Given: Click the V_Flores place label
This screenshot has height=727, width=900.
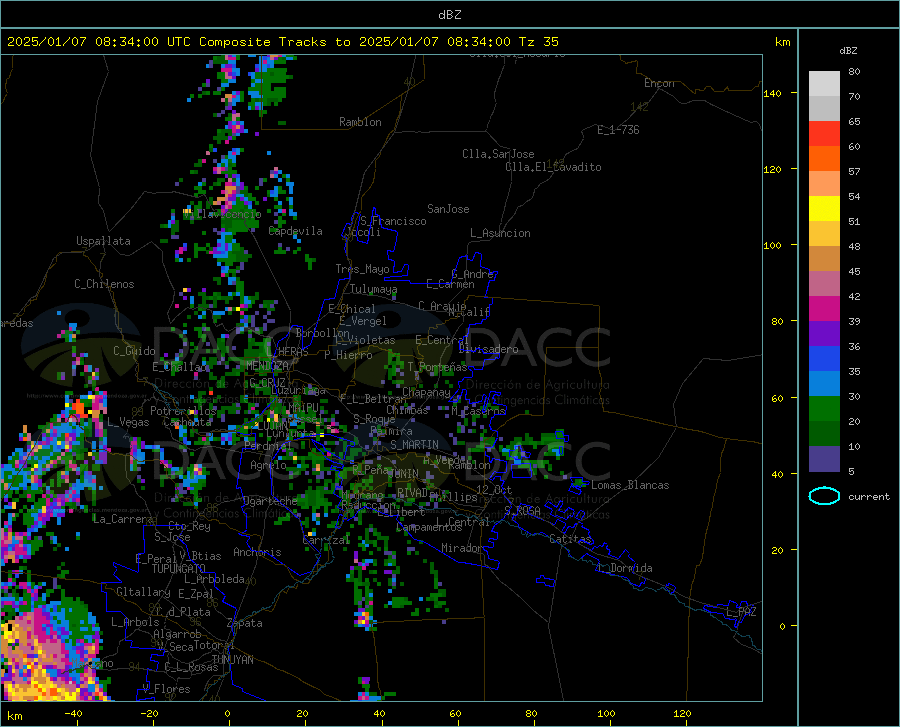Looking at the screenshot, I should pos(166,689).
